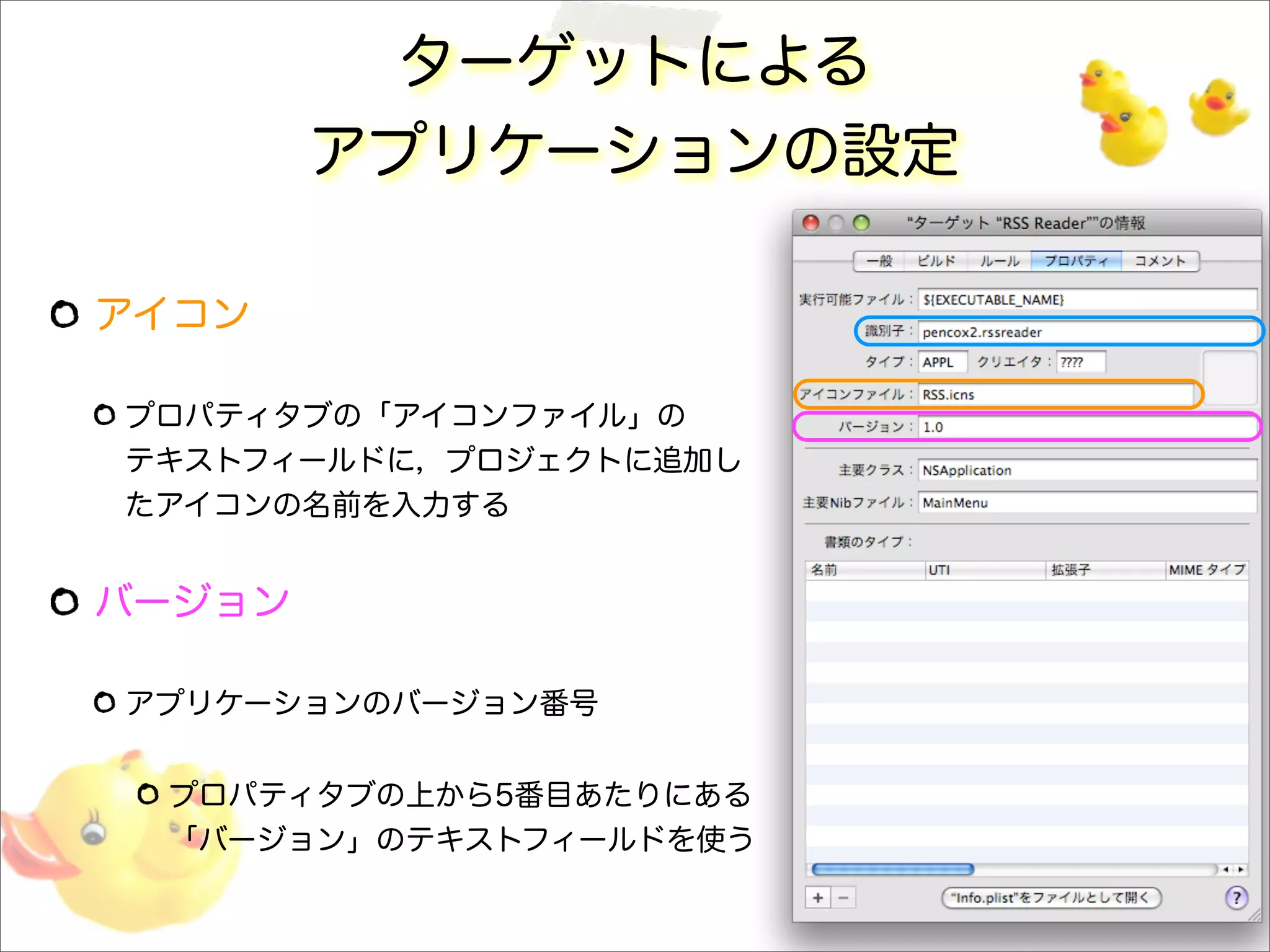Click the 識別子 field containing pencox2.rssreader
Image resolution: width=1270 pixels, height=952 pixels.
tap(1085, 332)
